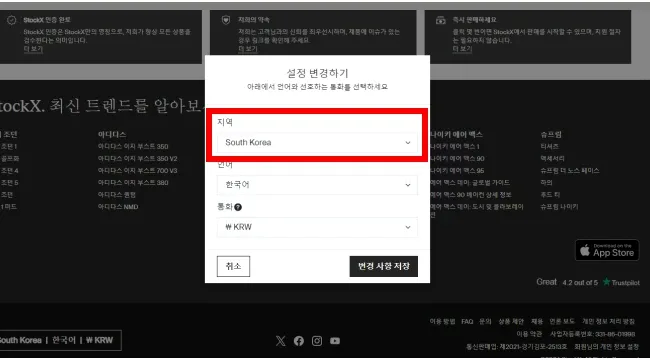
Task: Open the 채용 footer link
Action: (x=537, y=321)
